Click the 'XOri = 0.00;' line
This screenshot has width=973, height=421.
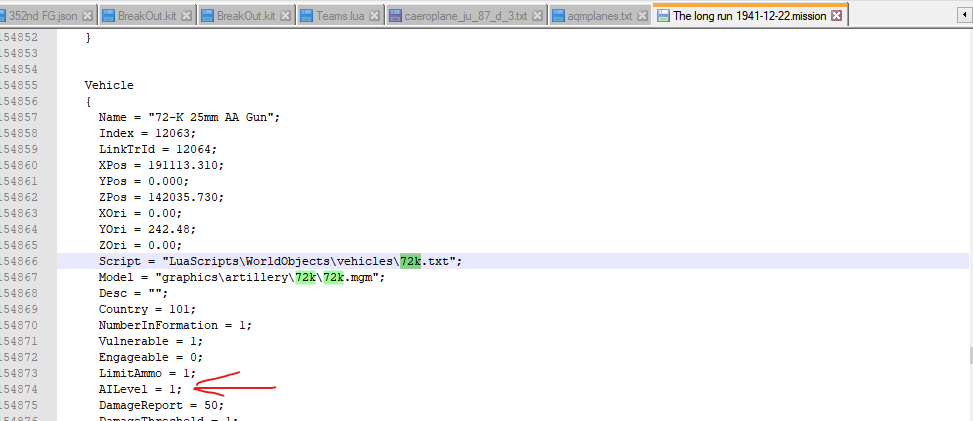point(140,214)
